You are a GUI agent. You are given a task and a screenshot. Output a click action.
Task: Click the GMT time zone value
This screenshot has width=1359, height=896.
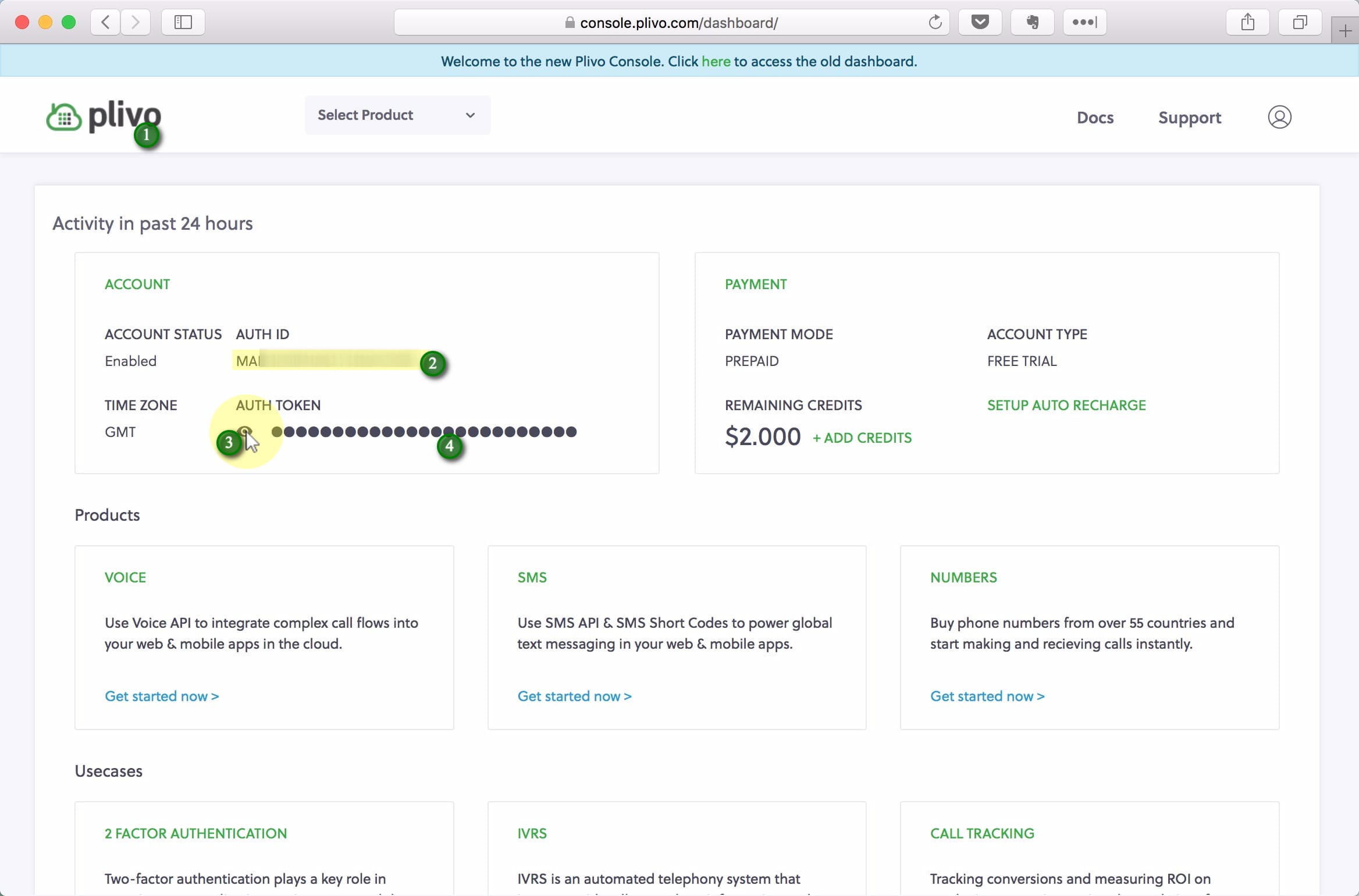(x=120, y=432)
